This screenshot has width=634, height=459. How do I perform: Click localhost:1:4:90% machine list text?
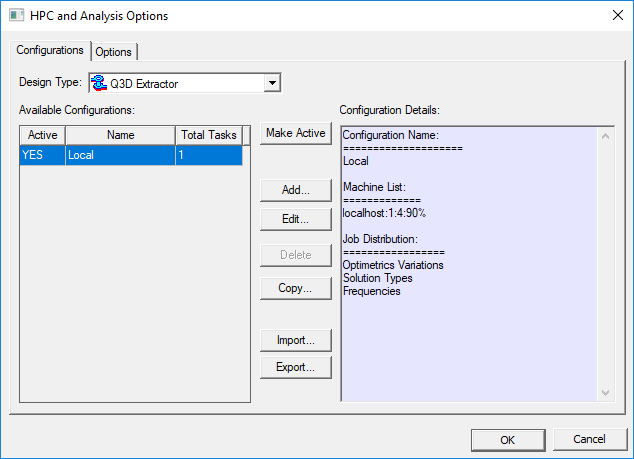pos(384,213)
